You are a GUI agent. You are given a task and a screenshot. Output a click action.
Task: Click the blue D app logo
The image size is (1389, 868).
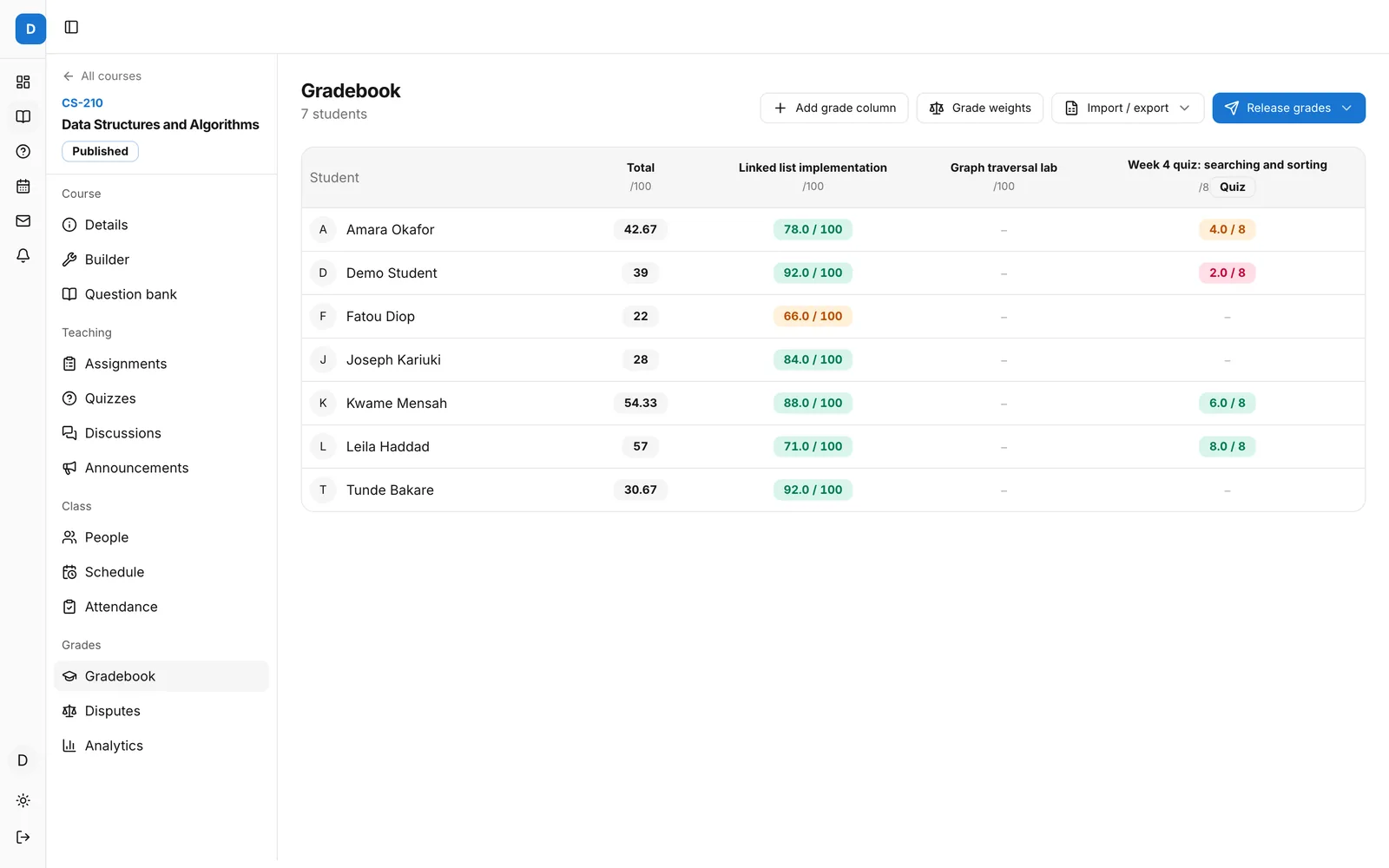[x=30, y=29]
